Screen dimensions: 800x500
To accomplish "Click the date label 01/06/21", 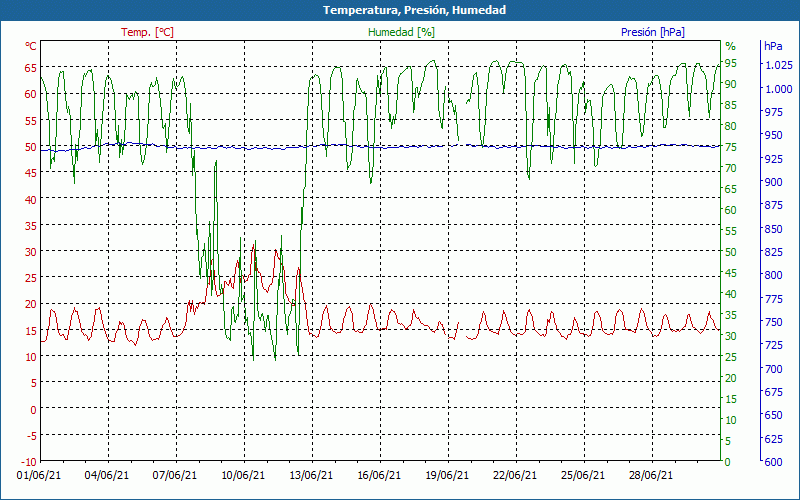I will point(39,476).
